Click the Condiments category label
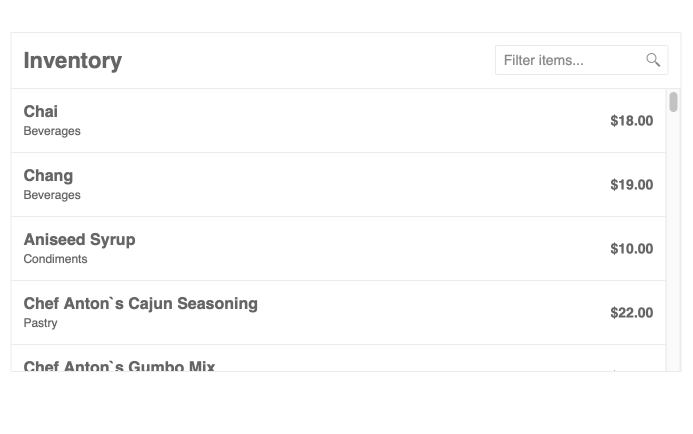 tap(55, 259)
